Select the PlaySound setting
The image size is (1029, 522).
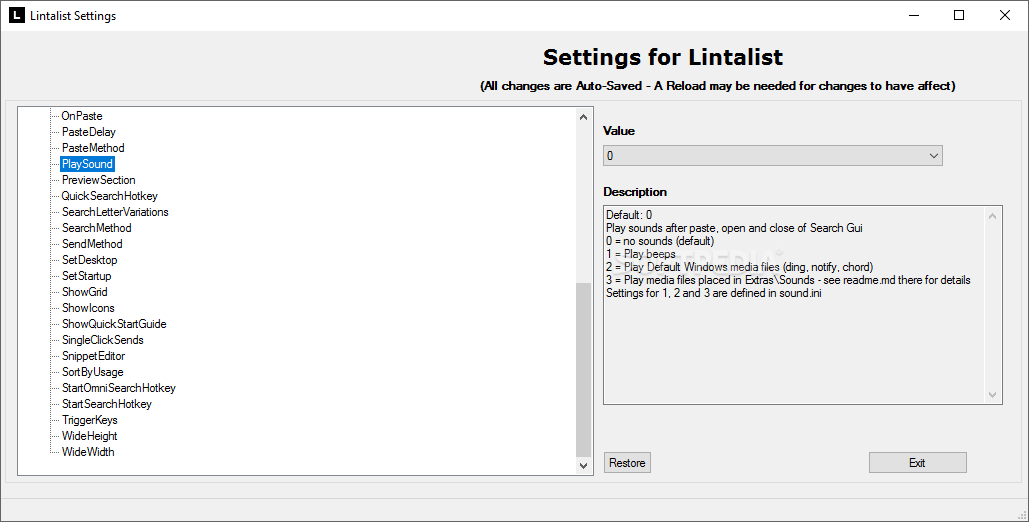(x=87, y=163)
